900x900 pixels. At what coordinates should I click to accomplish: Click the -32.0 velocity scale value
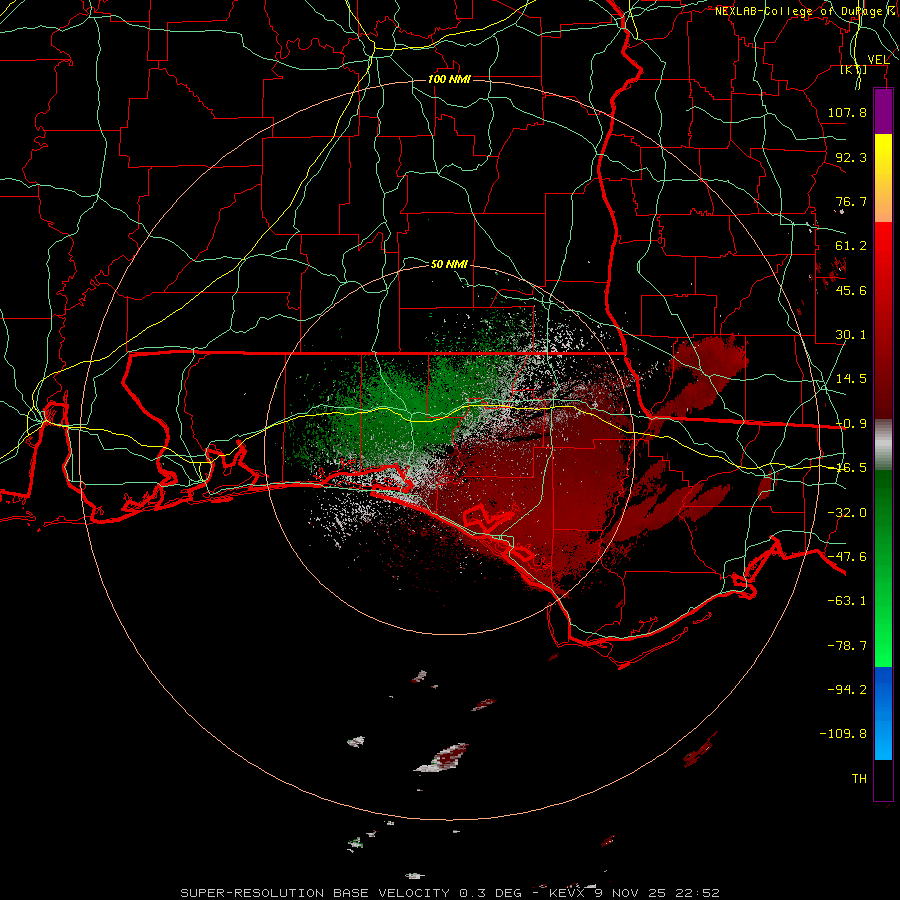(x=847, y=513)
